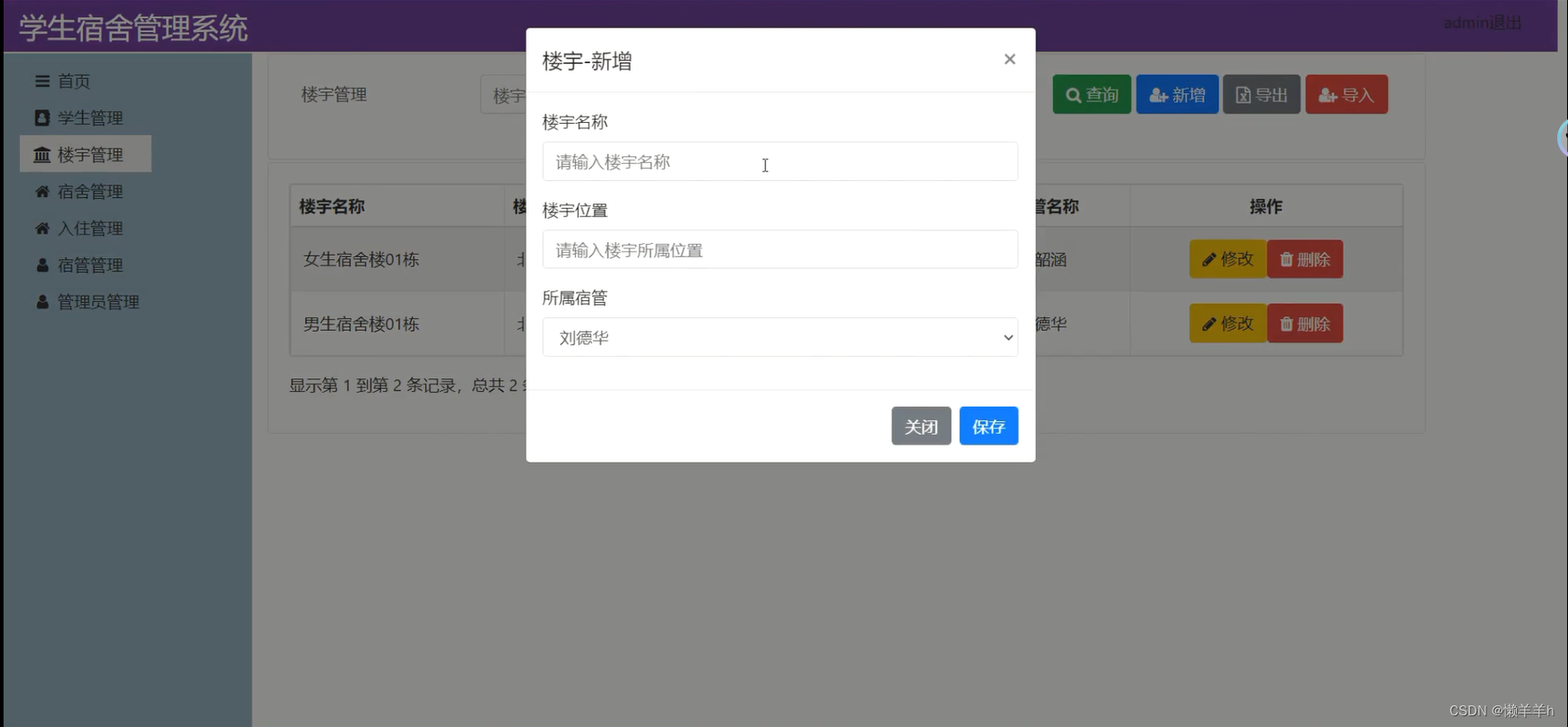Click the admin退出 logout link

(1482, 22)
